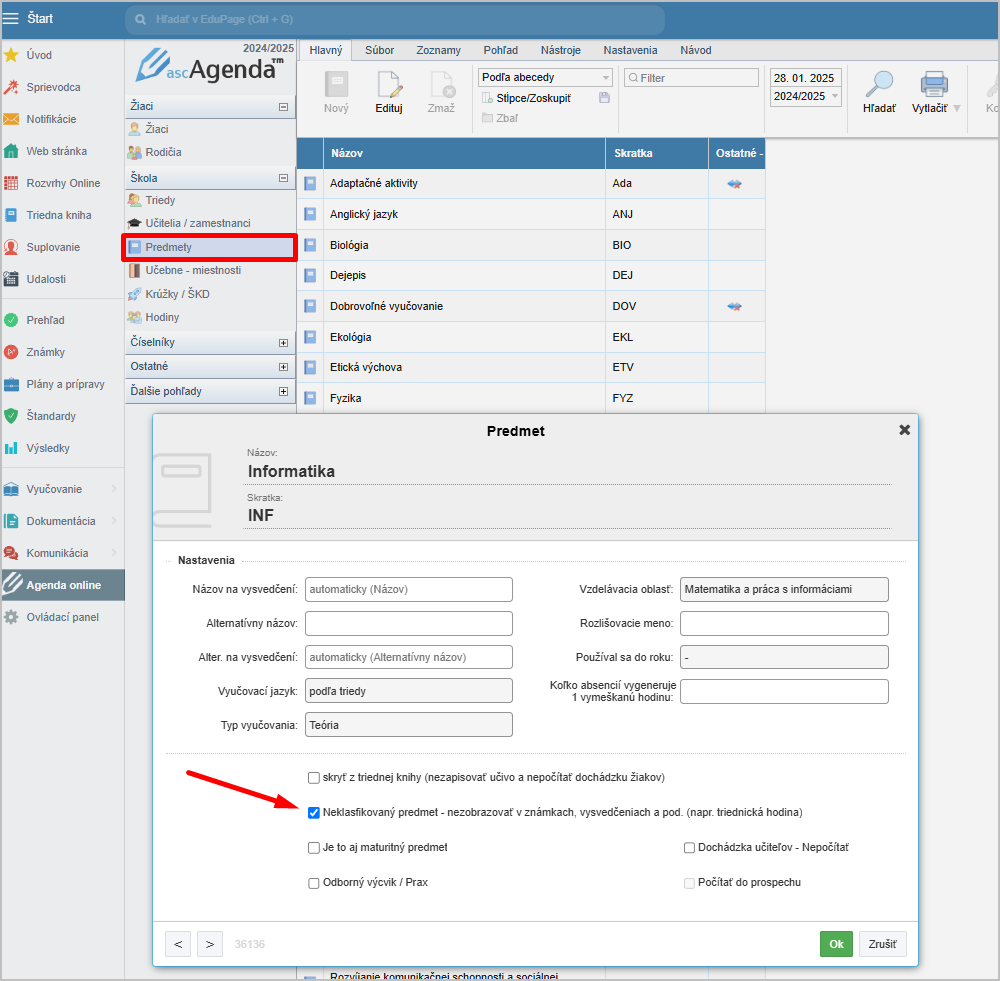Click the Vytlačiť printer icon
1000x981 pixels.
click(934, 86)
